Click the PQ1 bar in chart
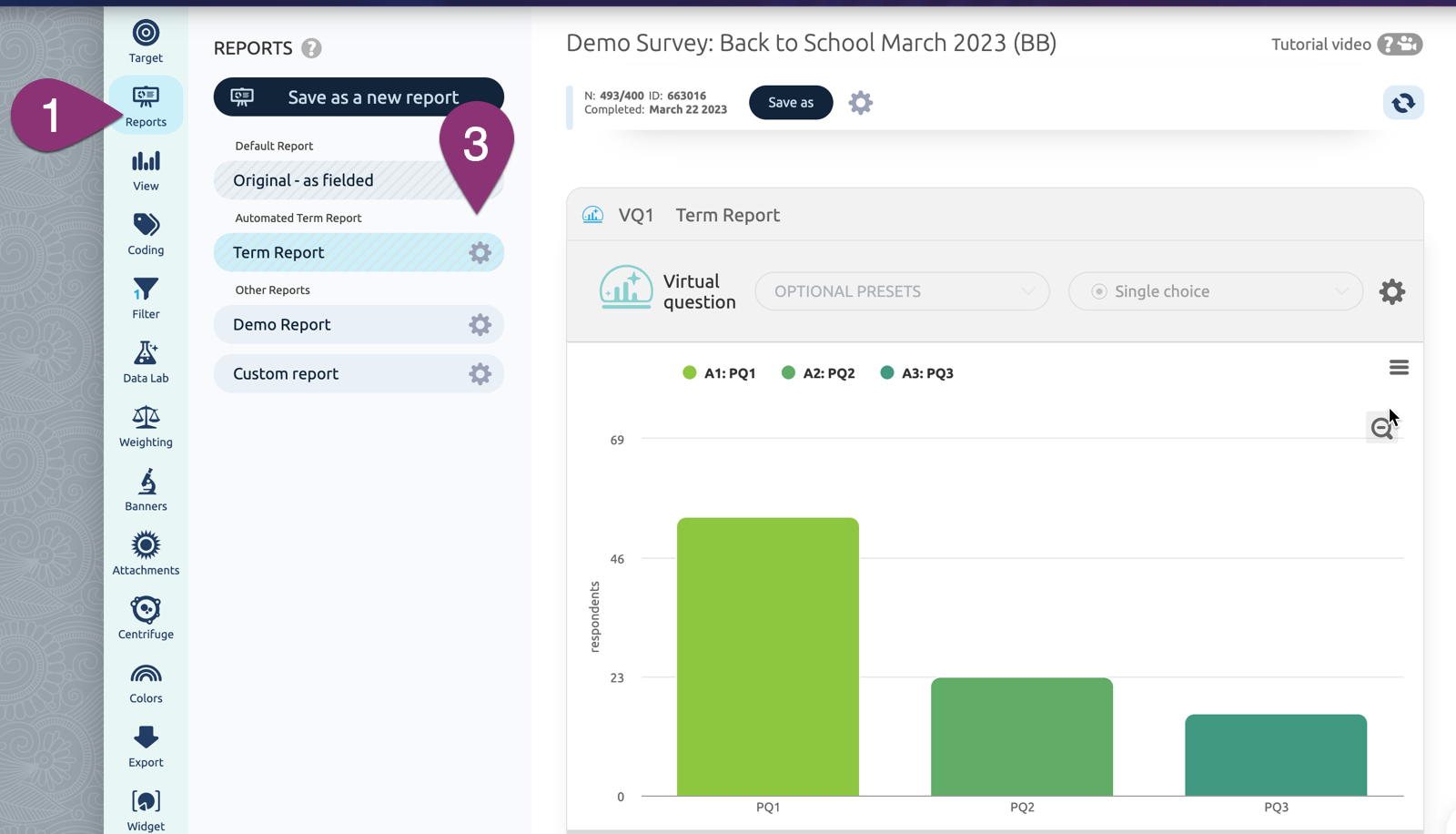 point(767,656)
